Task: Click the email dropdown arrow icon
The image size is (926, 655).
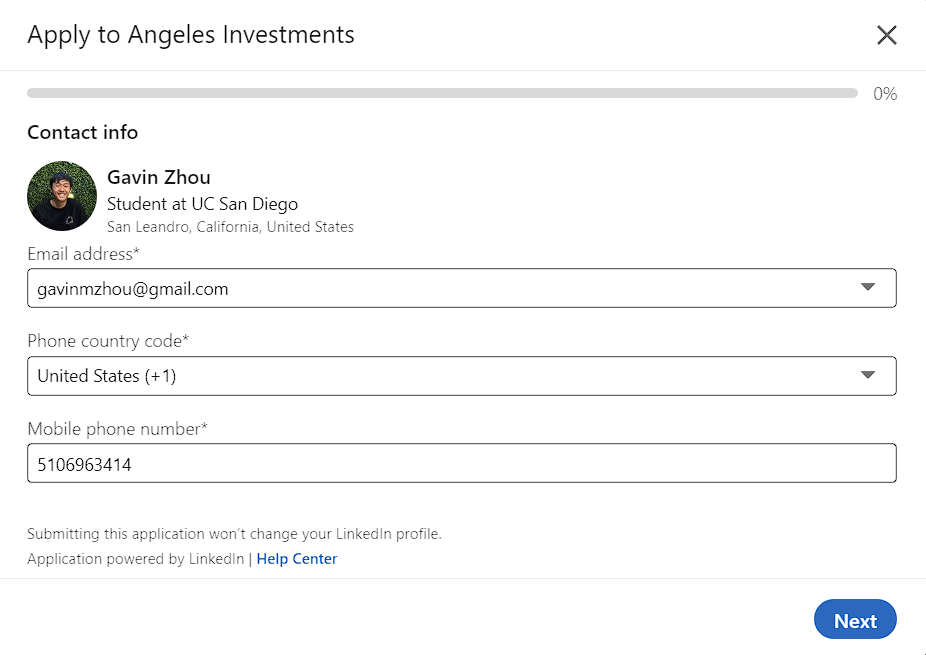Action: tap(867, 288)
